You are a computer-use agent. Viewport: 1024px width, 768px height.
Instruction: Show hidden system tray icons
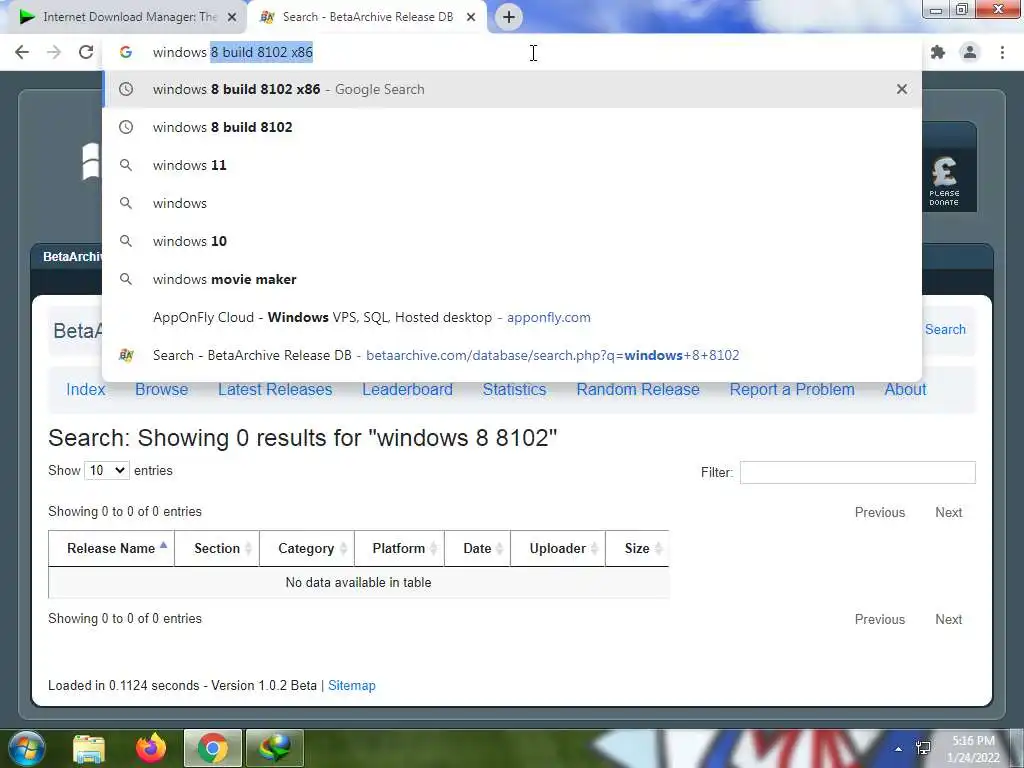coord(899,749)
